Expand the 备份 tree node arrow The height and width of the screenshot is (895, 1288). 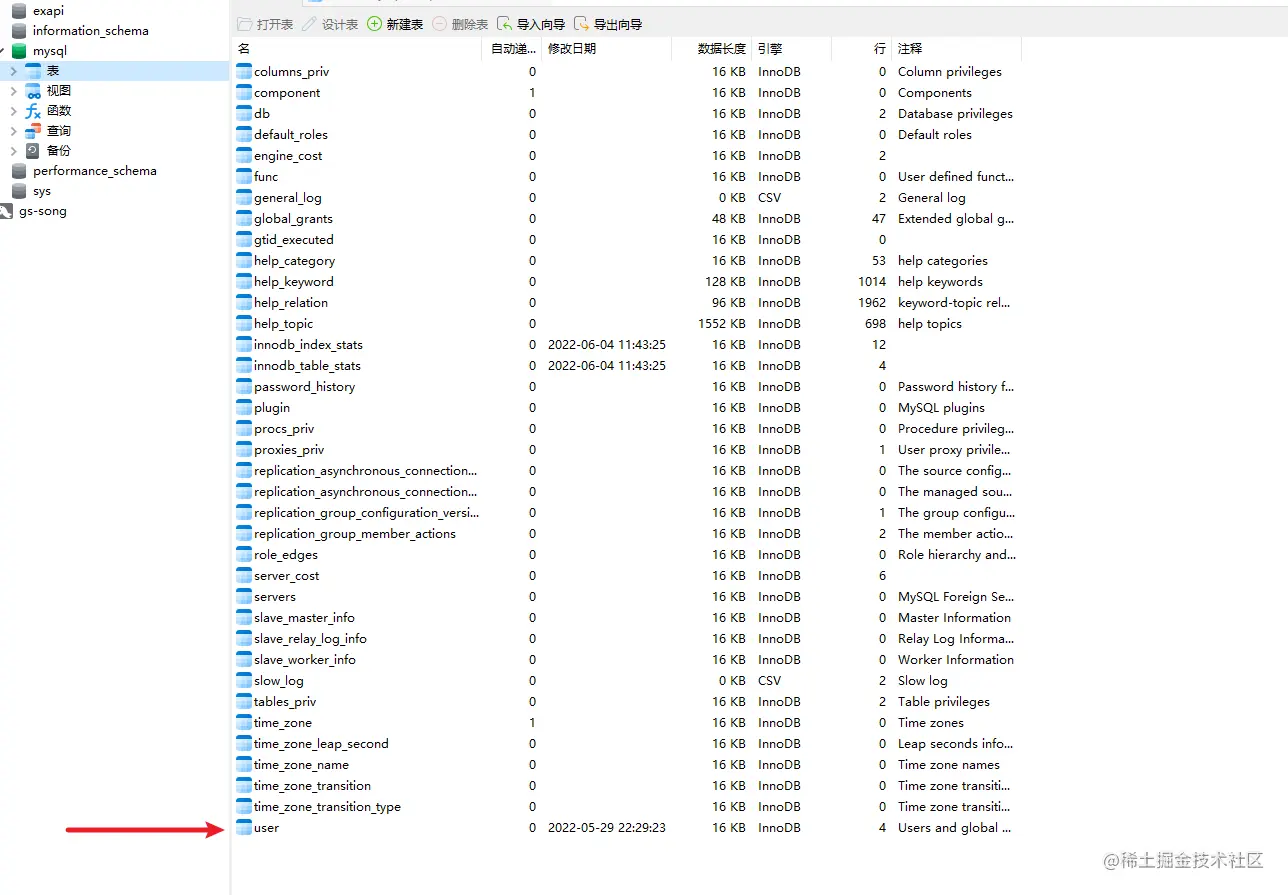13,150
